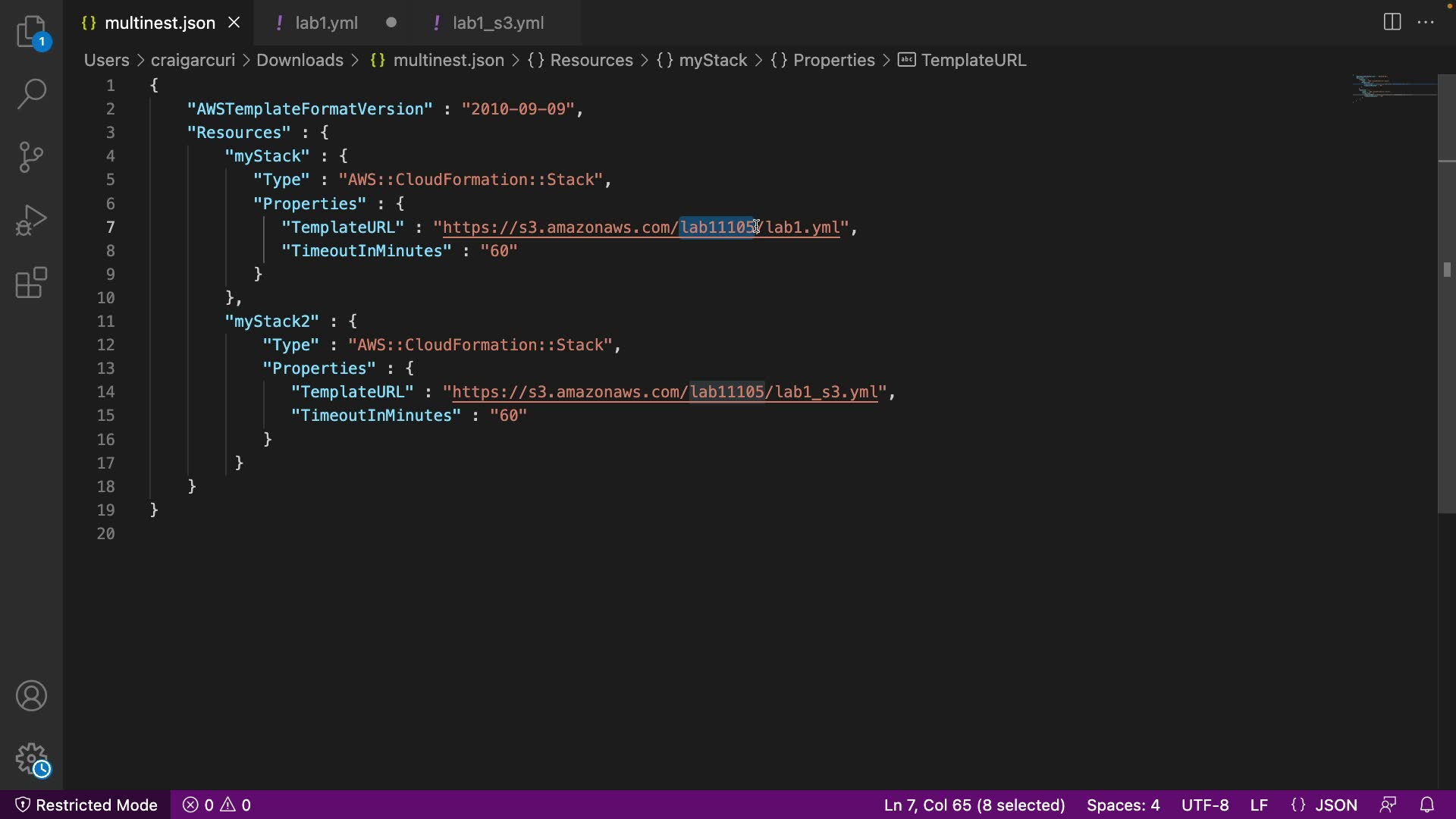Switch to the lab1.yml tab
The image size is (1456, 819).
[x=326, y=23]
